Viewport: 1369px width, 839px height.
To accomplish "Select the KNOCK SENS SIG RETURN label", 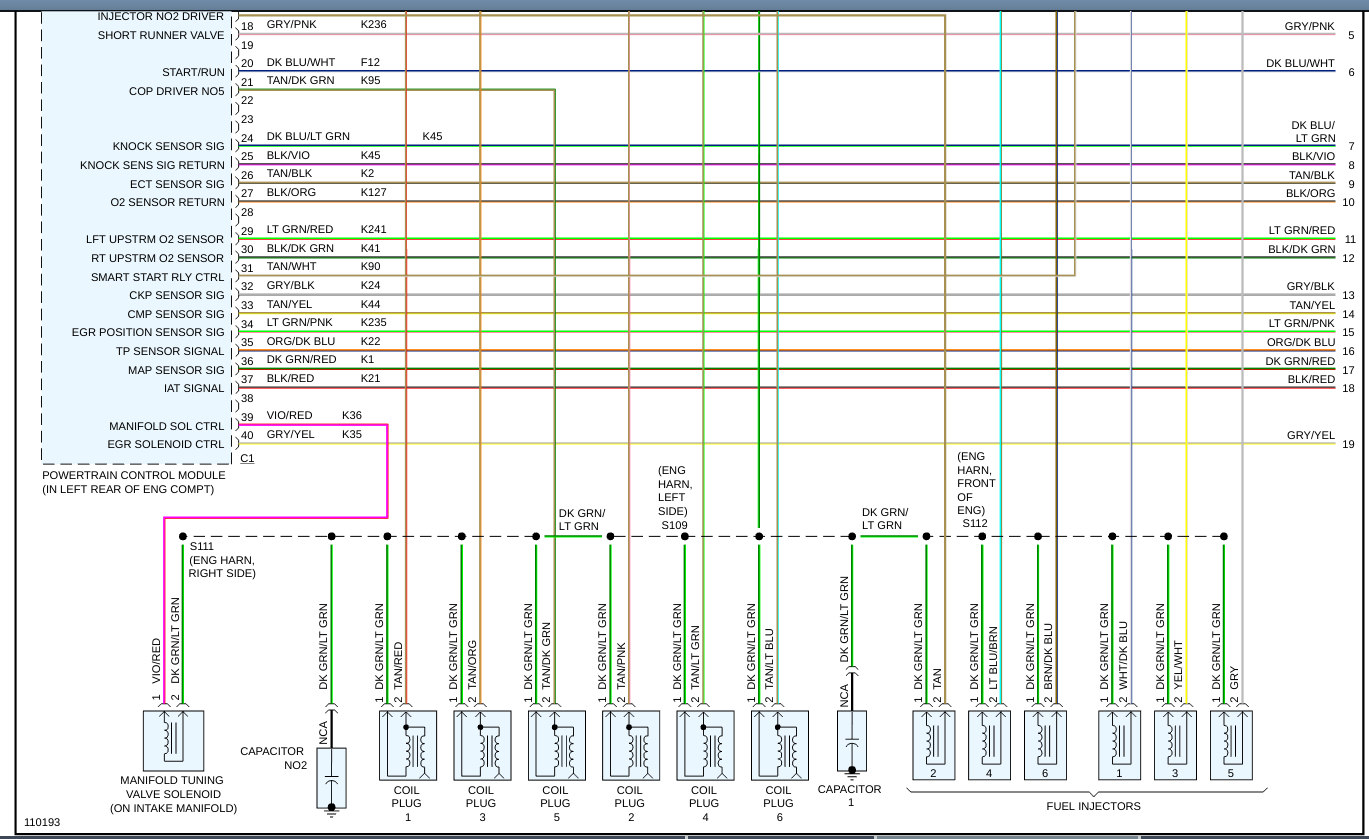I will point(152,166).
